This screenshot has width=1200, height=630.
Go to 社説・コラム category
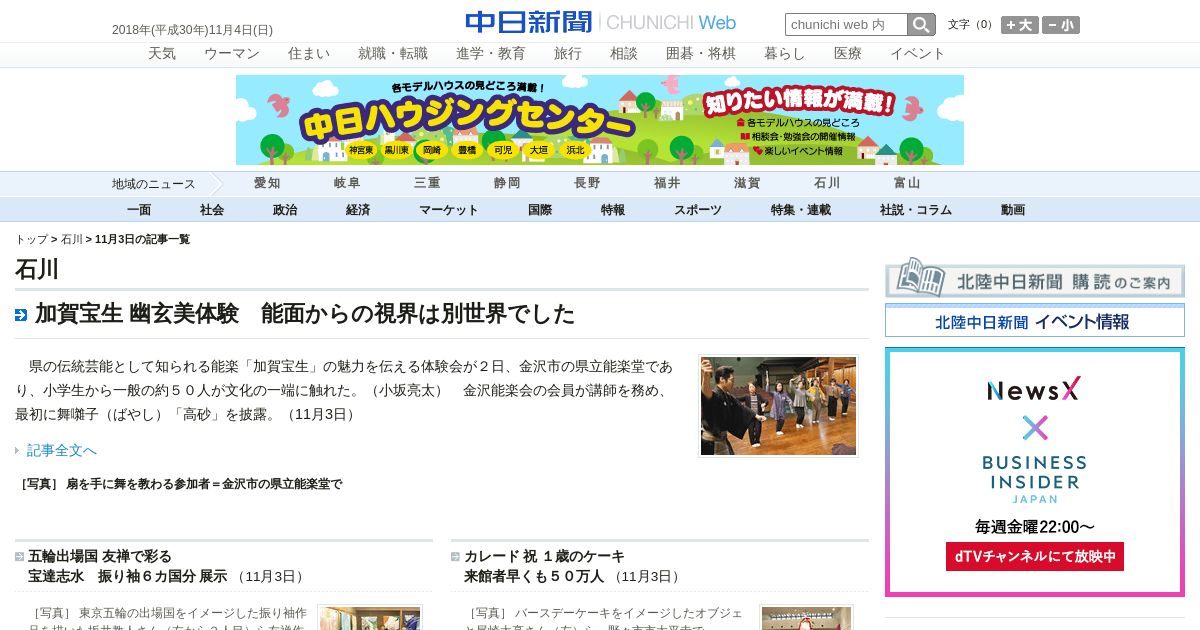point(916,210)
